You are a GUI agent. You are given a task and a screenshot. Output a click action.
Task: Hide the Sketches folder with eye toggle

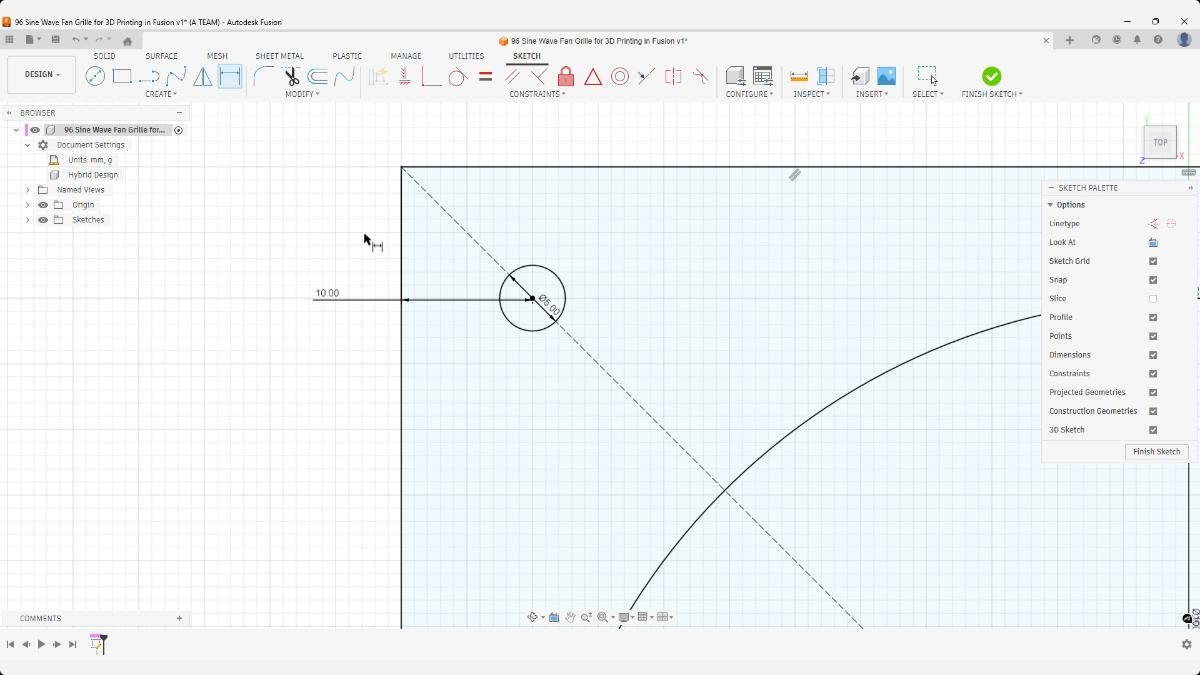tap(42, 219)
